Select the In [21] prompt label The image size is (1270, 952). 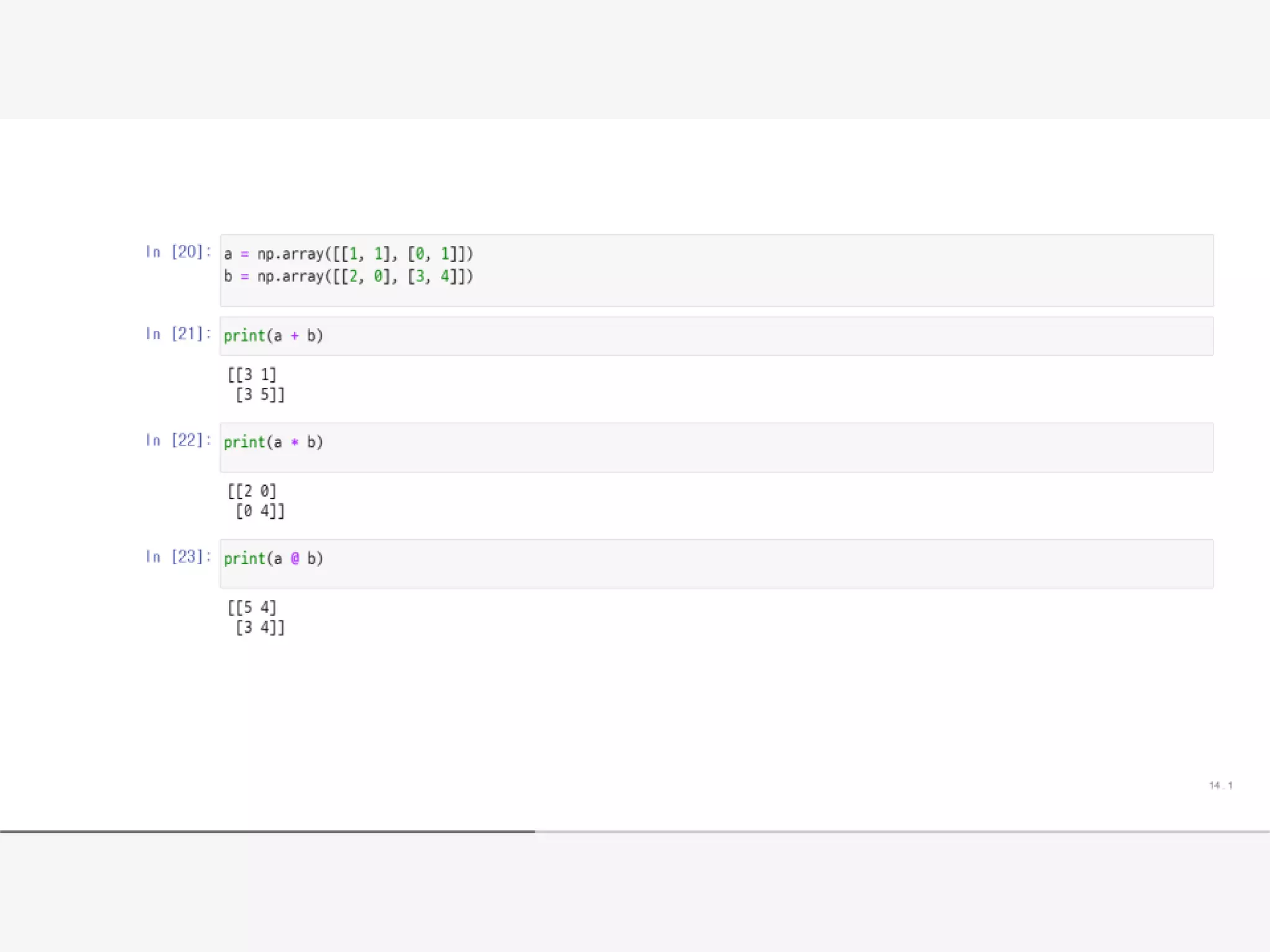179,334
